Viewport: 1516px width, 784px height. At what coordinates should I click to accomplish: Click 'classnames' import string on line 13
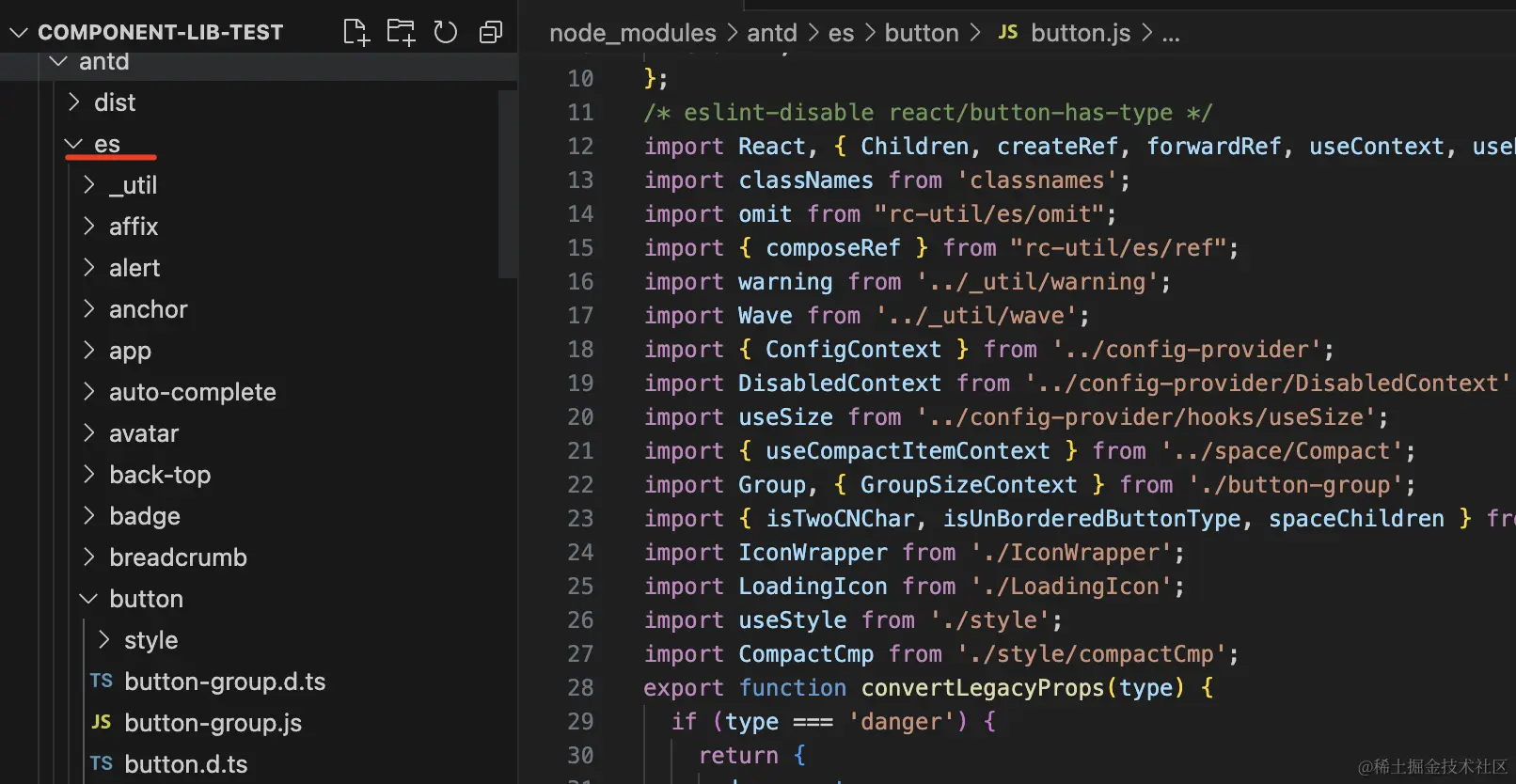1037,180
